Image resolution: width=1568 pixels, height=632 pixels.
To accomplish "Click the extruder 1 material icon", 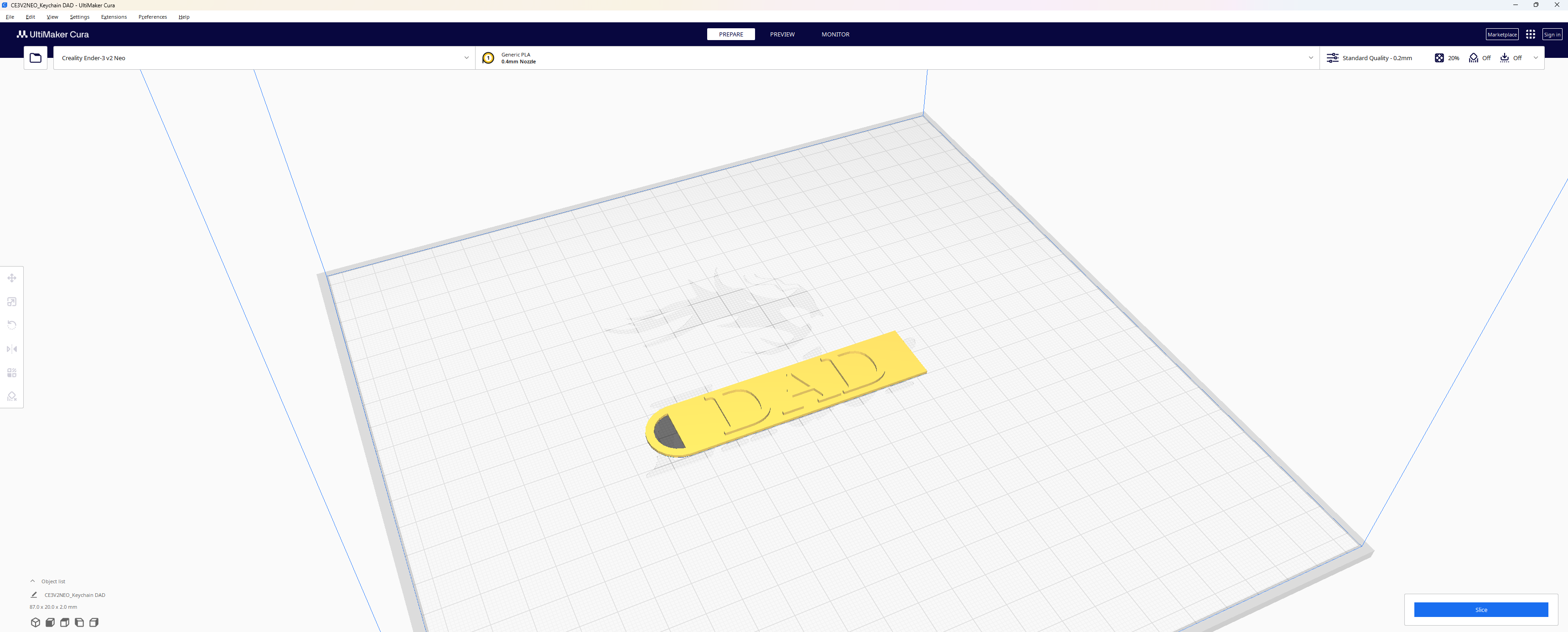I will point(488,58).
